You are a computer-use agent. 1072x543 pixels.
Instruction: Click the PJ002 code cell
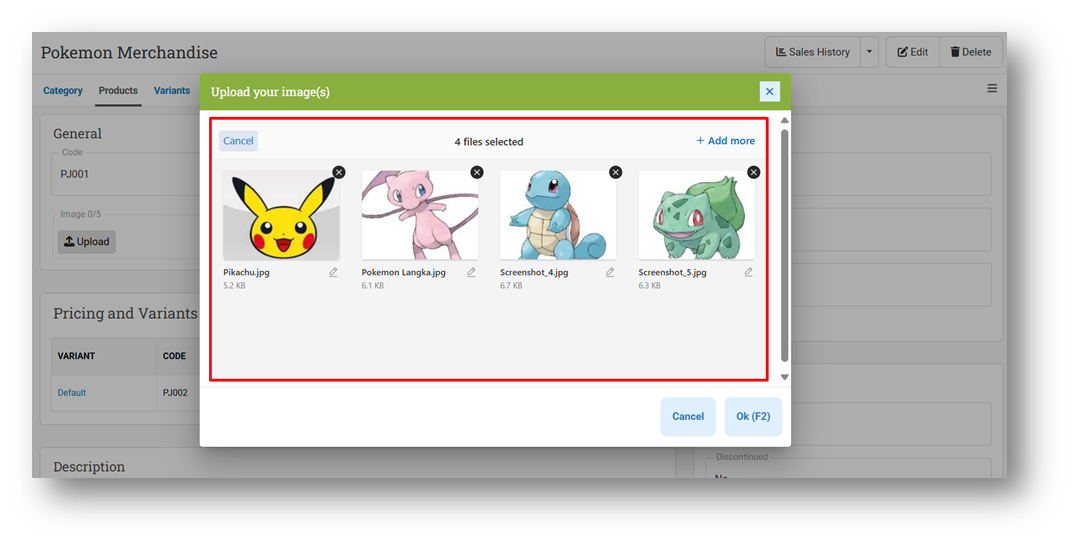click(x=175, y=393)
